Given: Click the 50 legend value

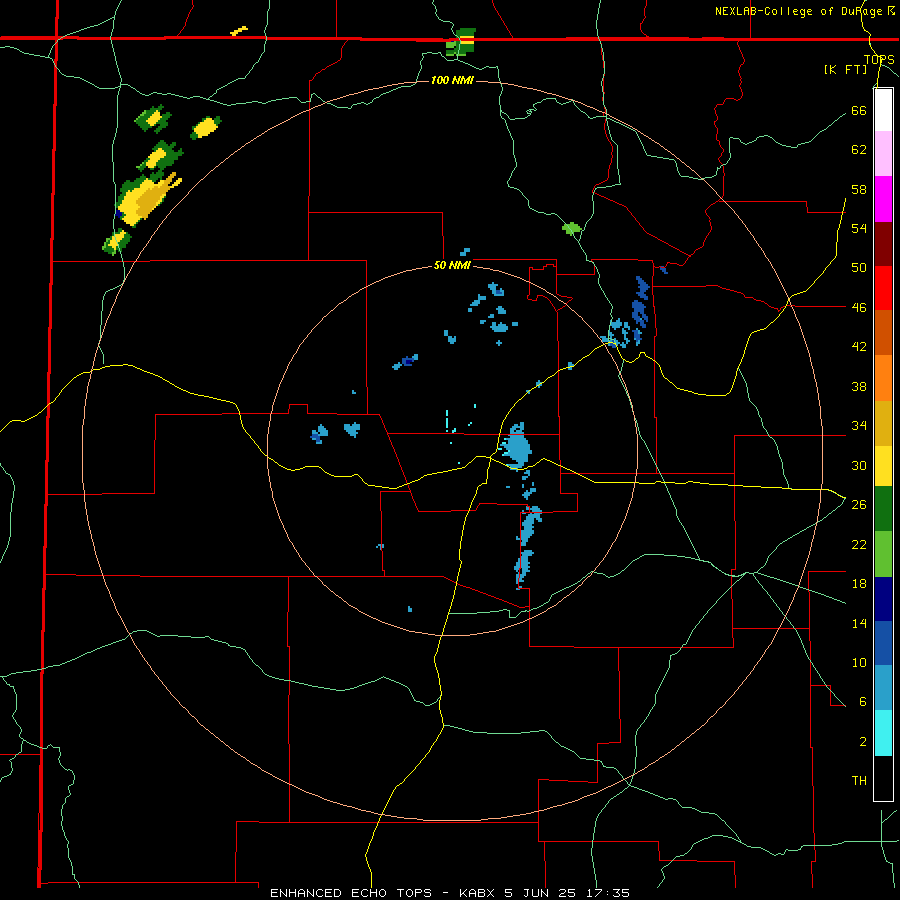Looking at the screenshot, I should [859, 267].
